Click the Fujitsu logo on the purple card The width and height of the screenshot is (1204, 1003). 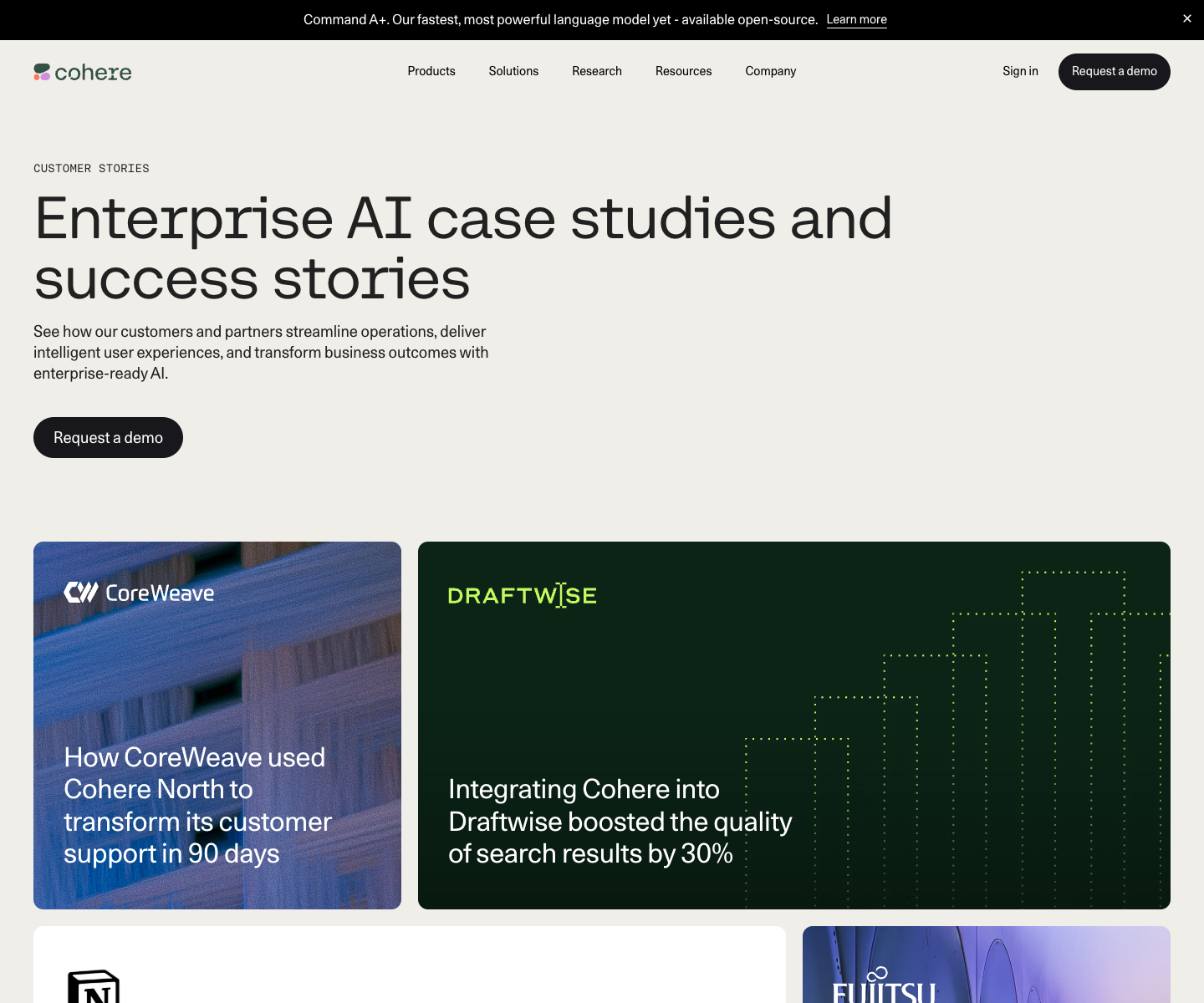(884, 986)
